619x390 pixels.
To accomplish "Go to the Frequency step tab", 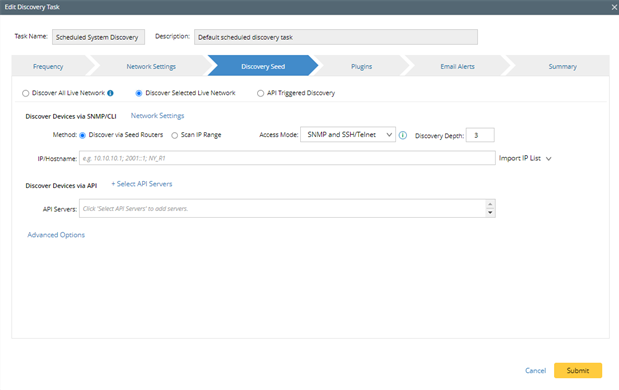I will pos(48,66).
